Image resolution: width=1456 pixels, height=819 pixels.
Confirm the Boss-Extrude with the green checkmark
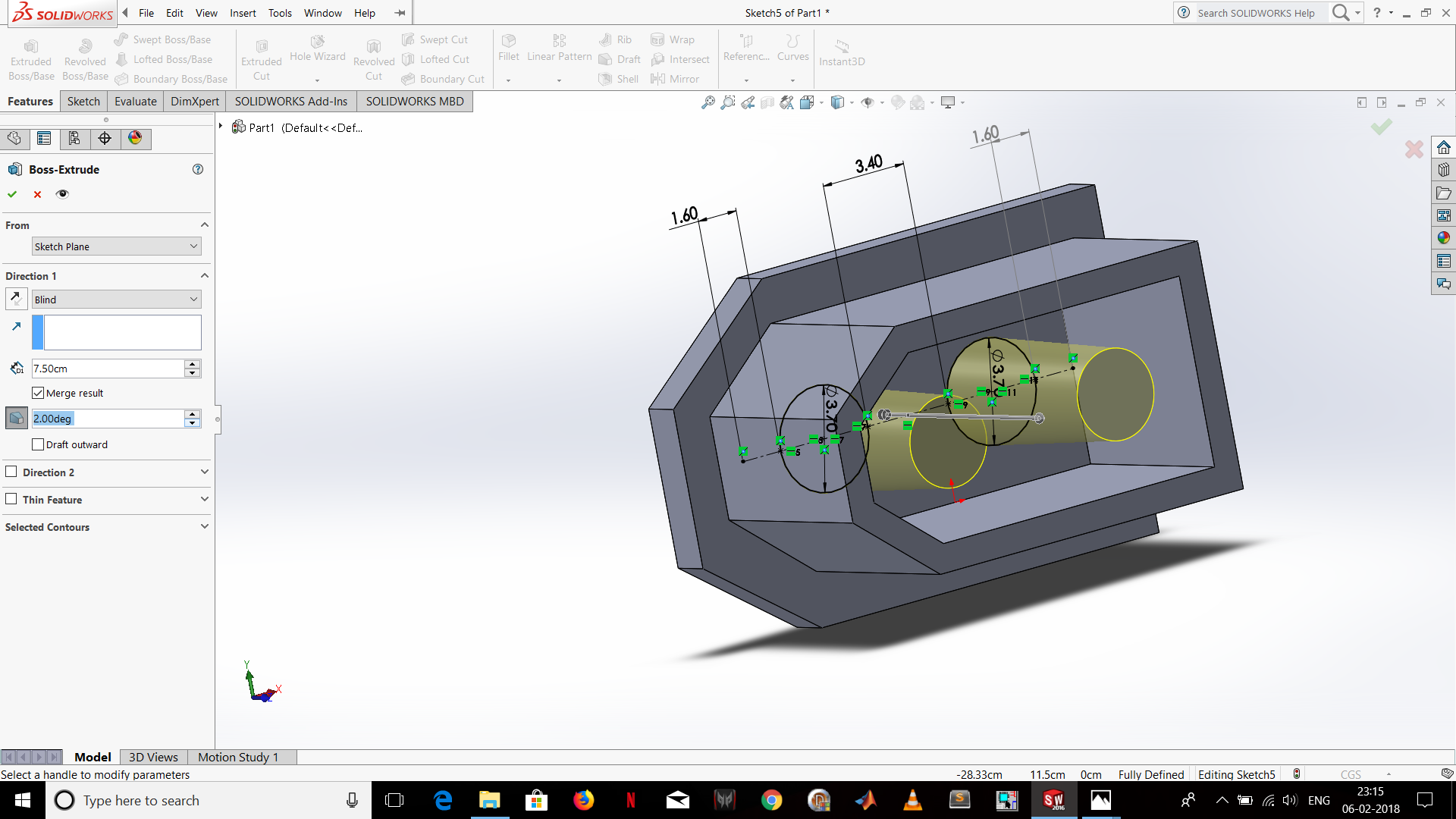pyautogui.click(x=11, y=194)
